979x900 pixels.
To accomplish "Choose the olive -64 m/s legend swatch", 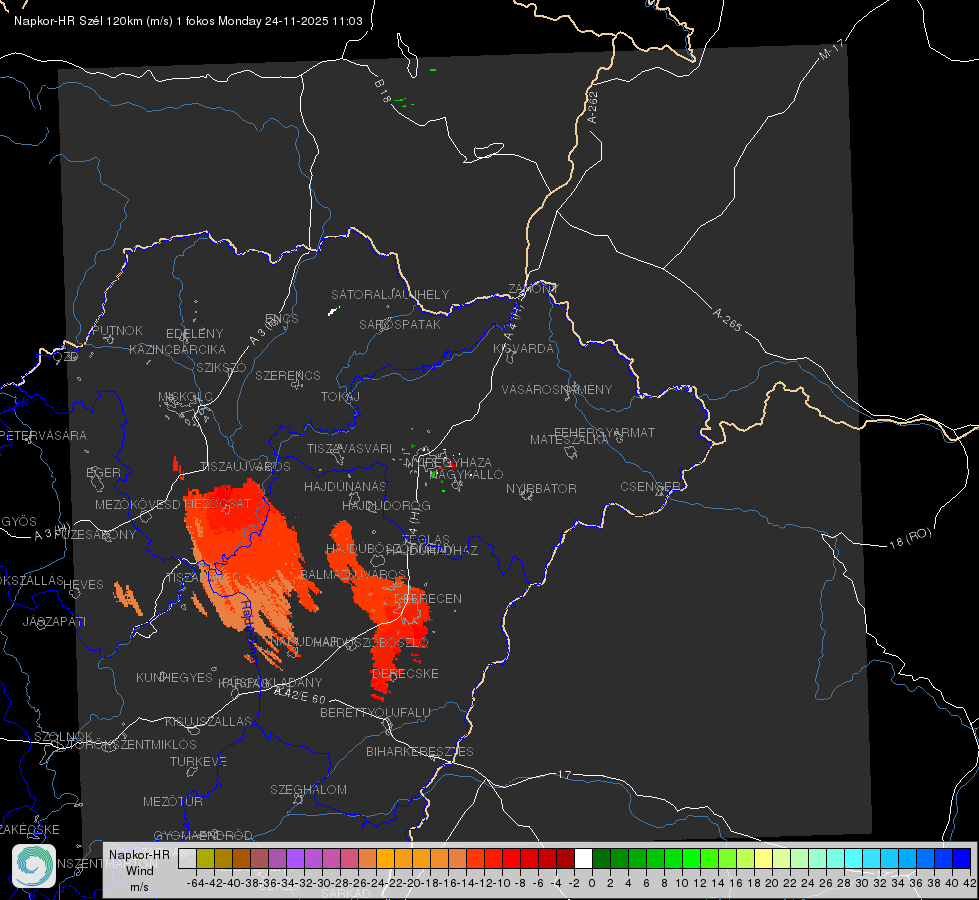I will (x=205, y=858).
